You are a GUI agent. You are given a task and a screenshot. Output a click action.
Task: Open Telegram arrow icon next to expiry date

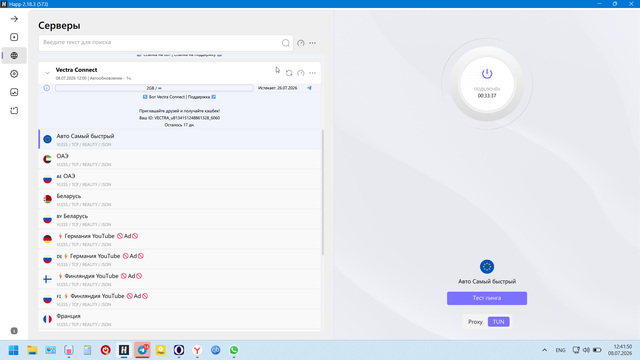coord(309,88)
